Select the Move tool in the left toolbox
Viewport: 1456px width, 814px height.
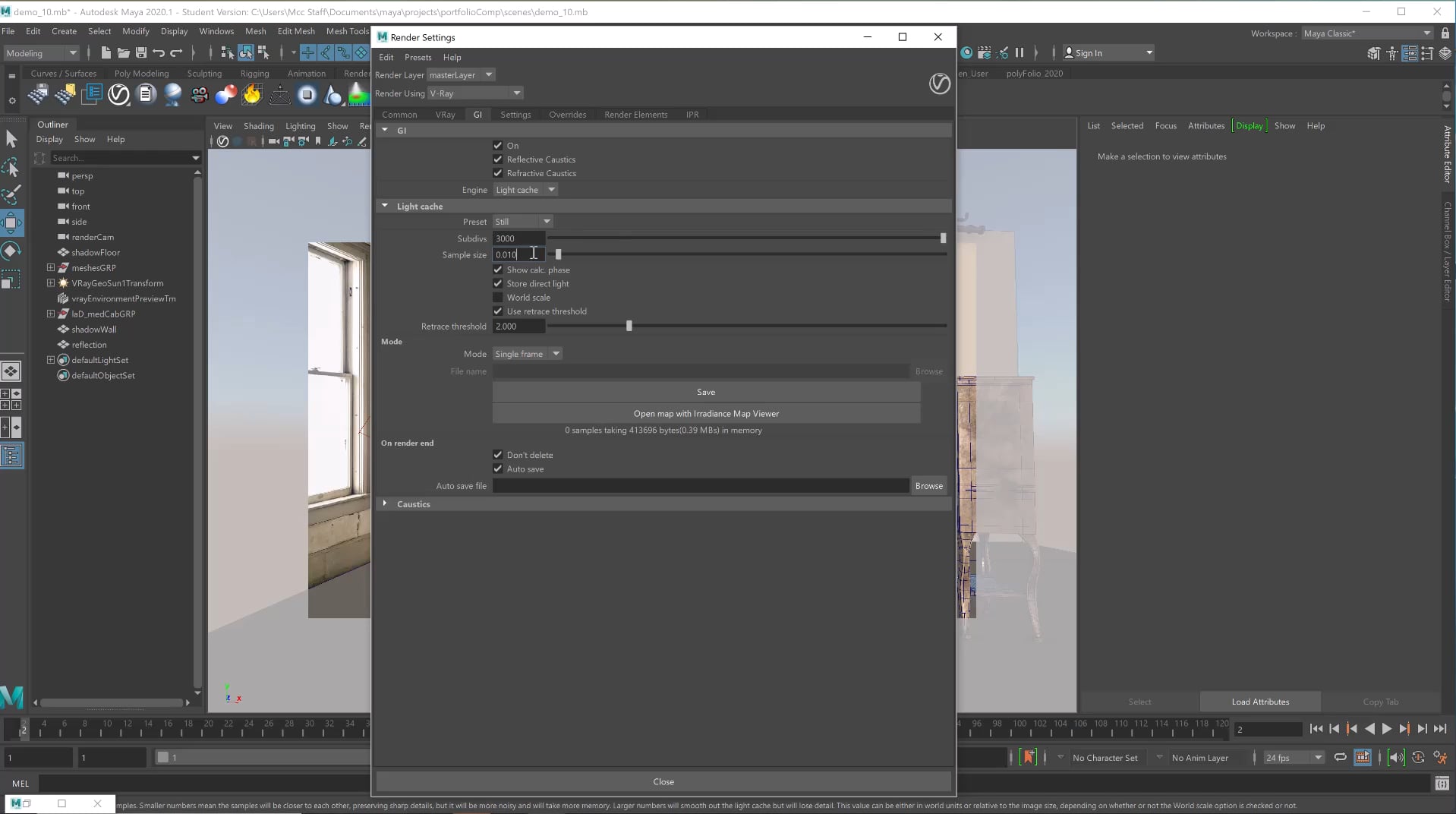[11, 222]
